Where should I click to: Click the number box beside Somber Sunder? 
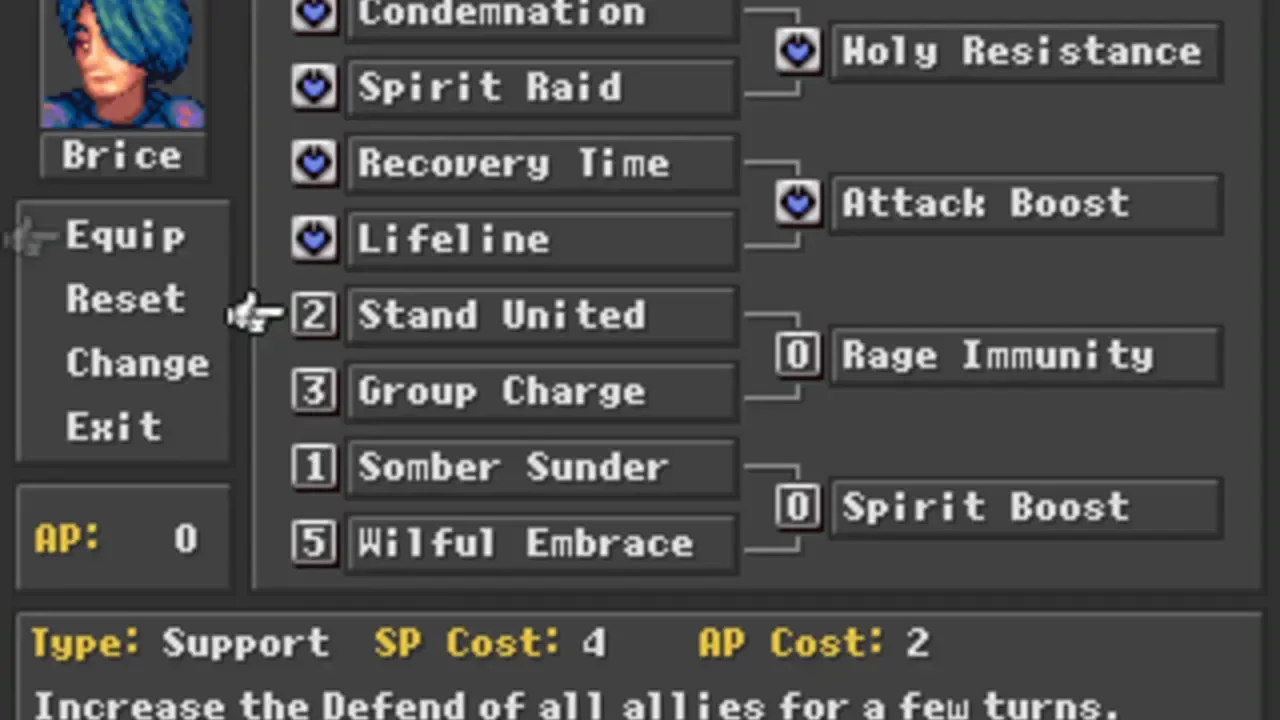[315, 467]
